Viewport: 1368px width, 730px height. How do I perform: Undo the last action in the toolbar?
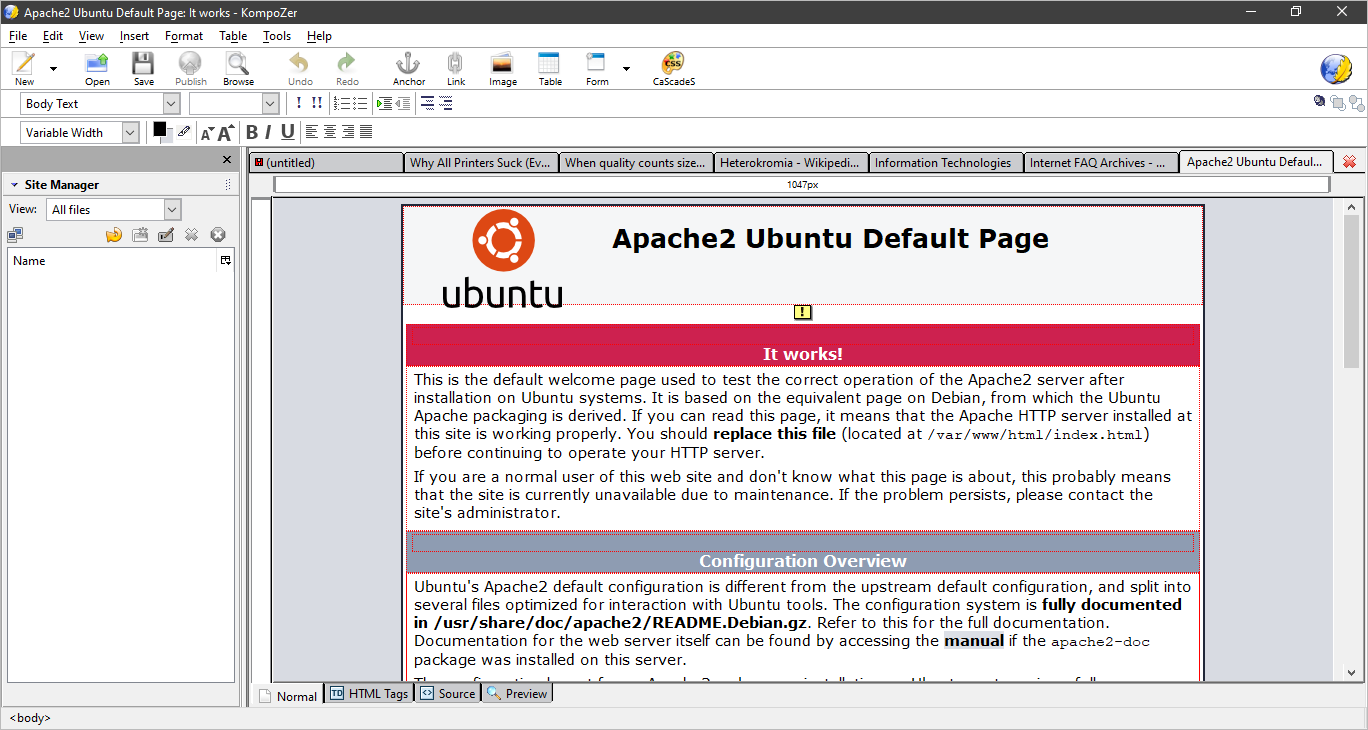pyautogui.click(x=300, y=69)
